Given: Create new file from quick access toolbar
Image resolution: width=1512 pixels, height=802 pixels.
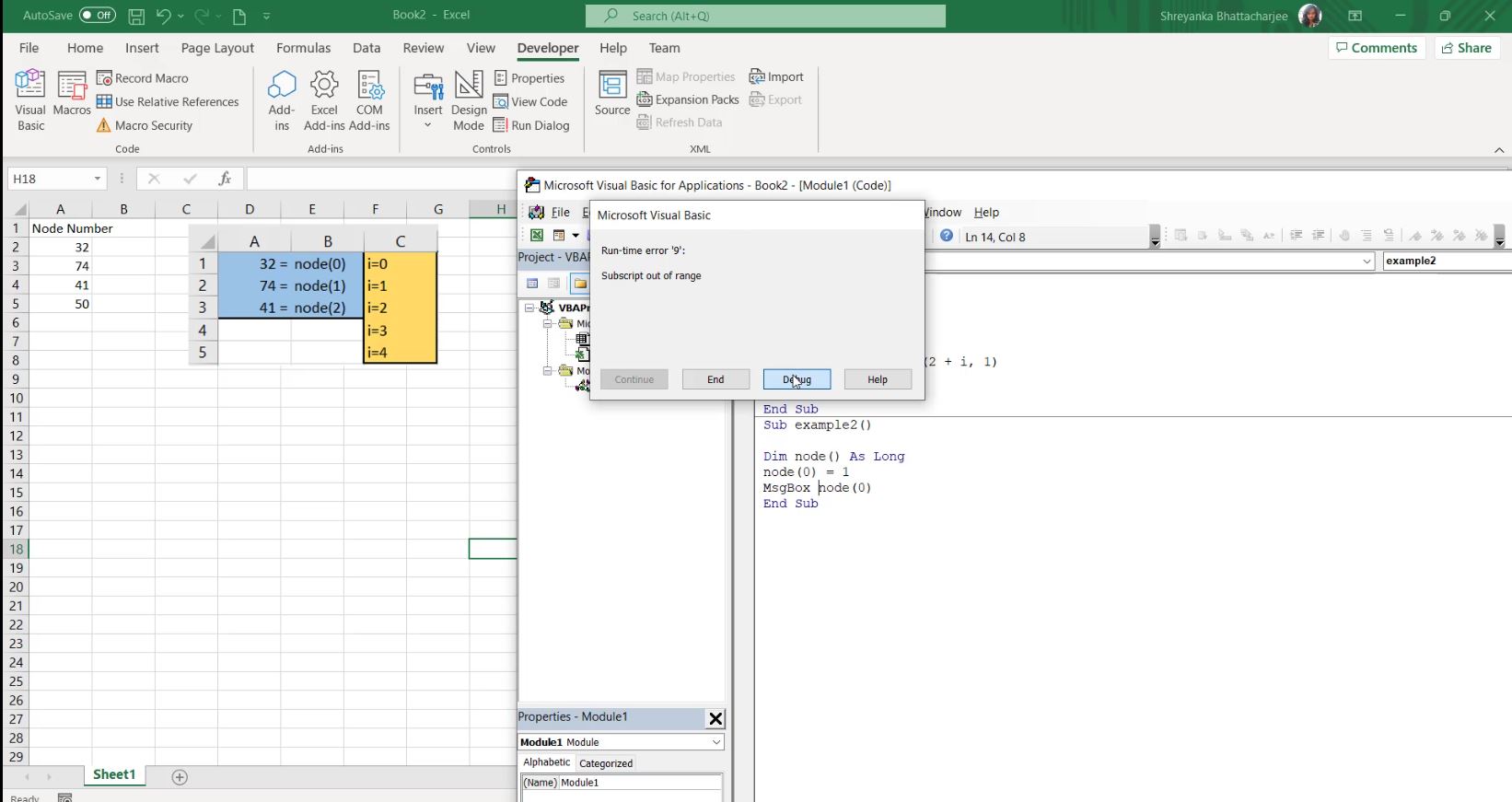Looking at the screenshot, I should [239, 16].
